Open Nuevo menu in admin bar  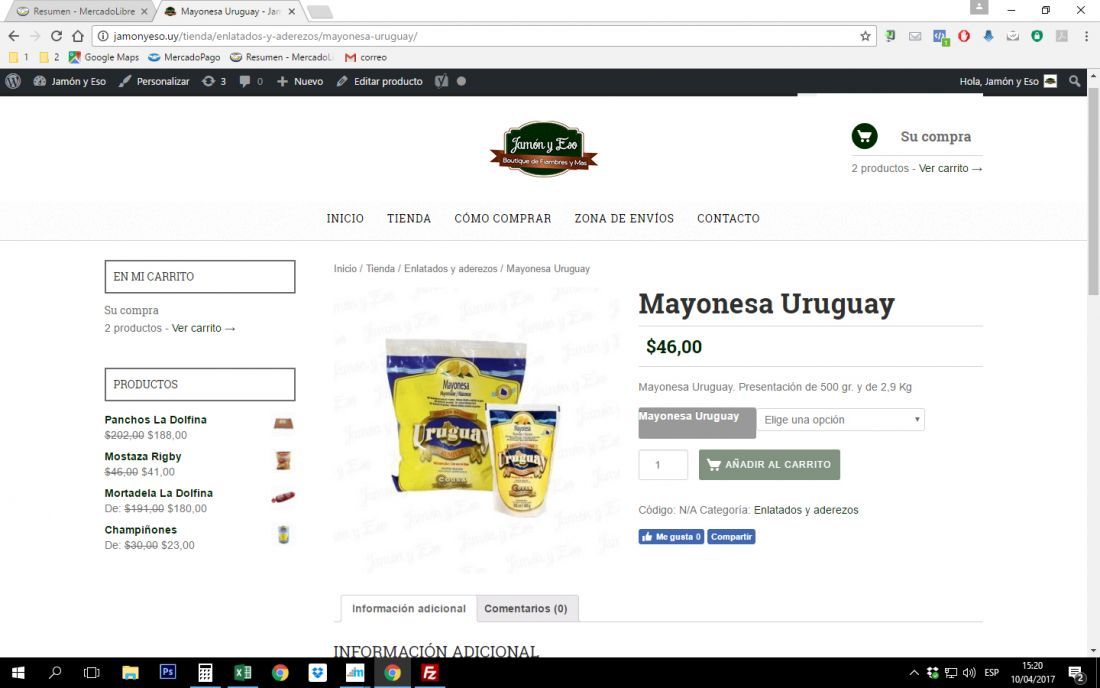(300, 81)
